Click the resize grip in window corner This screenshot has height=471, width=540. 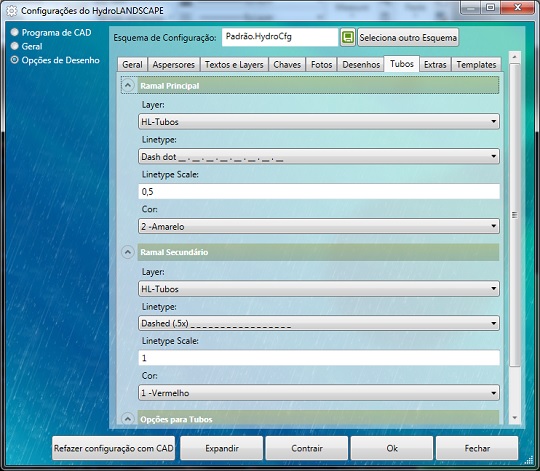pos(529,460)
